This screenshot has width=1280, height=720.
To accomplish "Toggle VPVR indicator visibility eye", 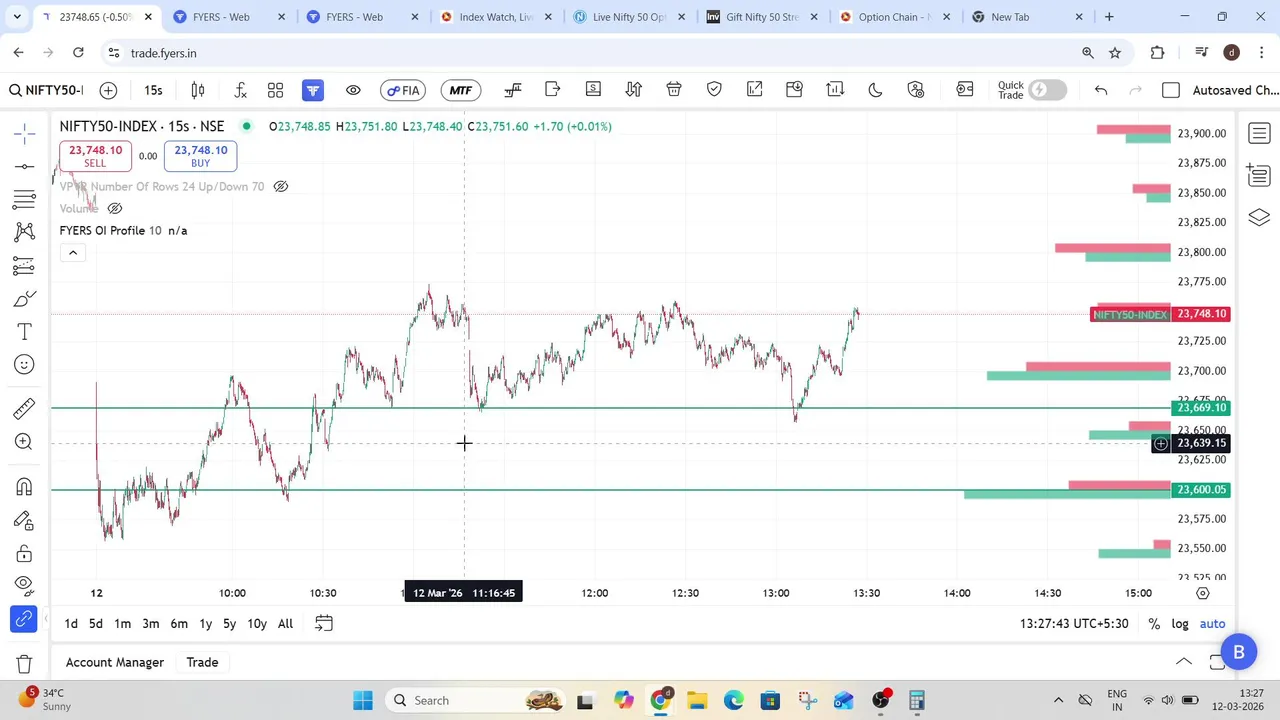I will pyautogui.click(x=281, y=187).
